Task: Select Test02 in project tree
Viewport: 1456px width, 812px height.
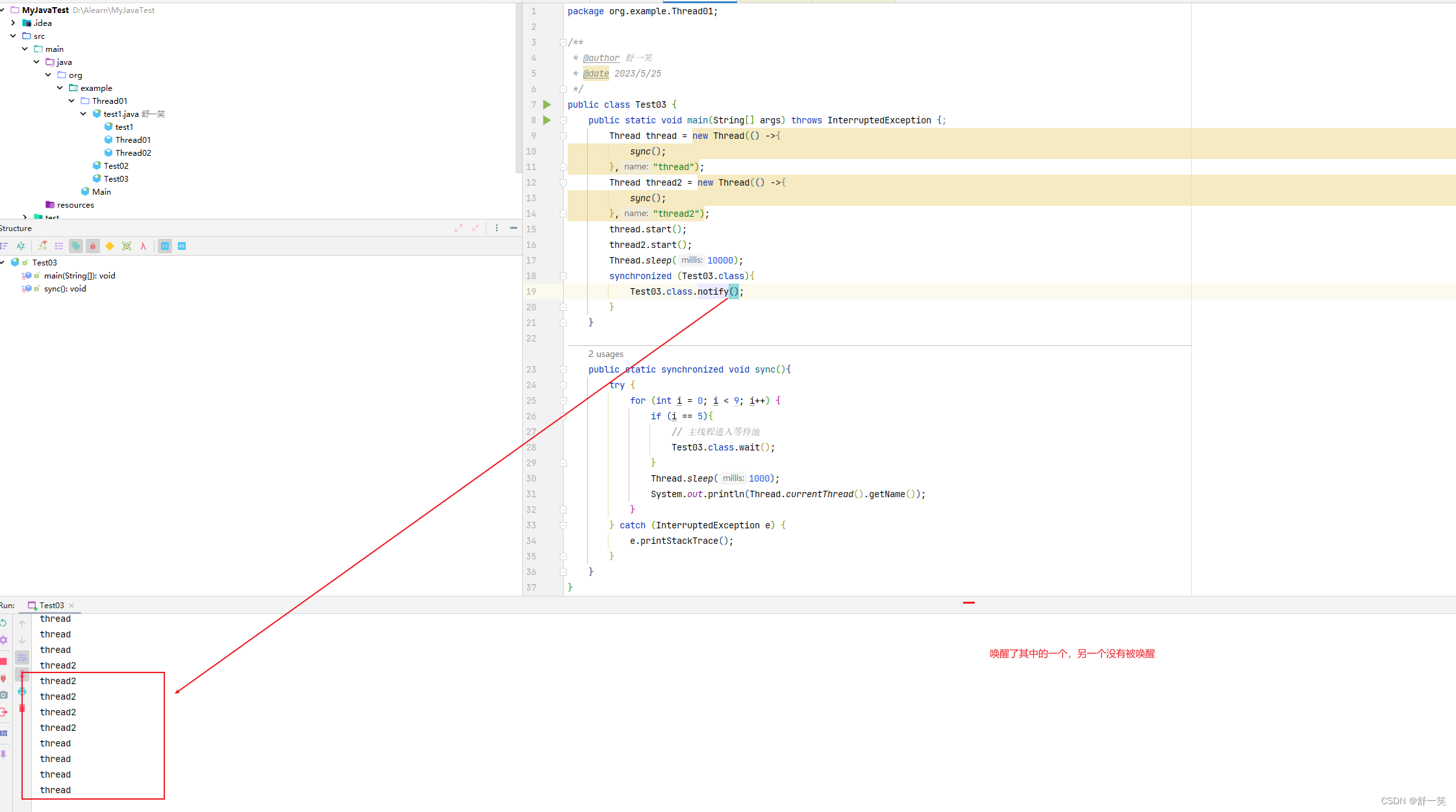Action: pyautogui.click(x=116, y=166)
